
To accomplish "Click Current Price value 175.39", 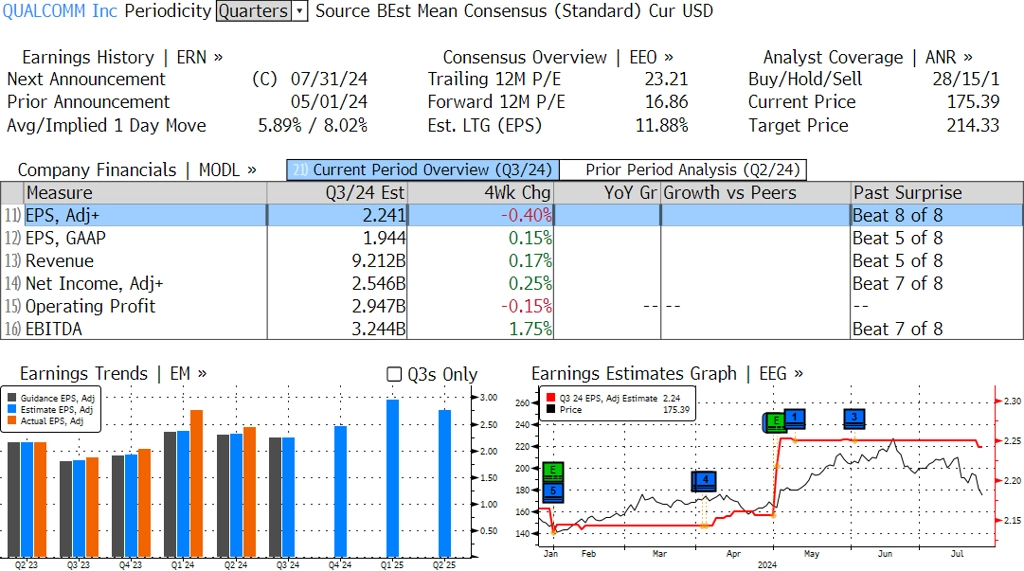I will point(973,102).
